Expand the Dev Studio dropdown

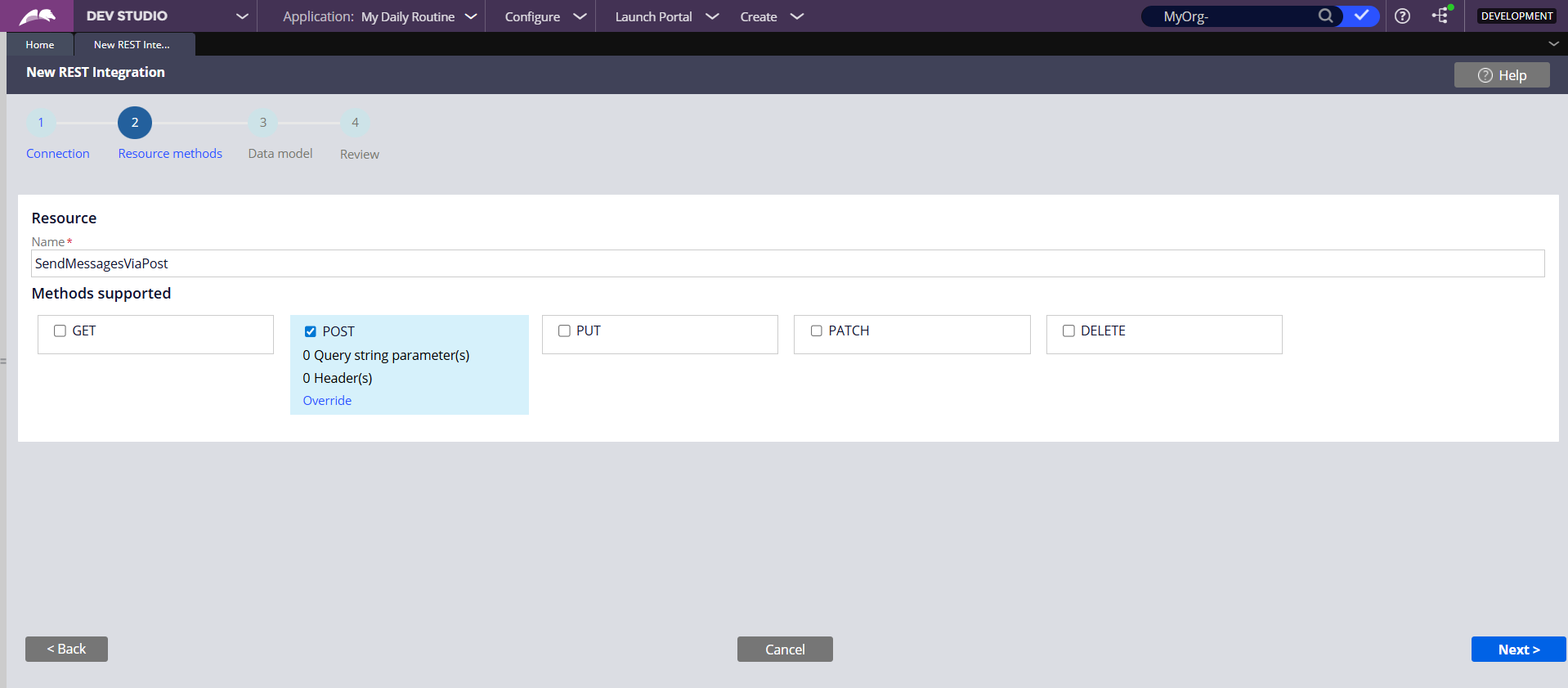[x=242, y=16]
